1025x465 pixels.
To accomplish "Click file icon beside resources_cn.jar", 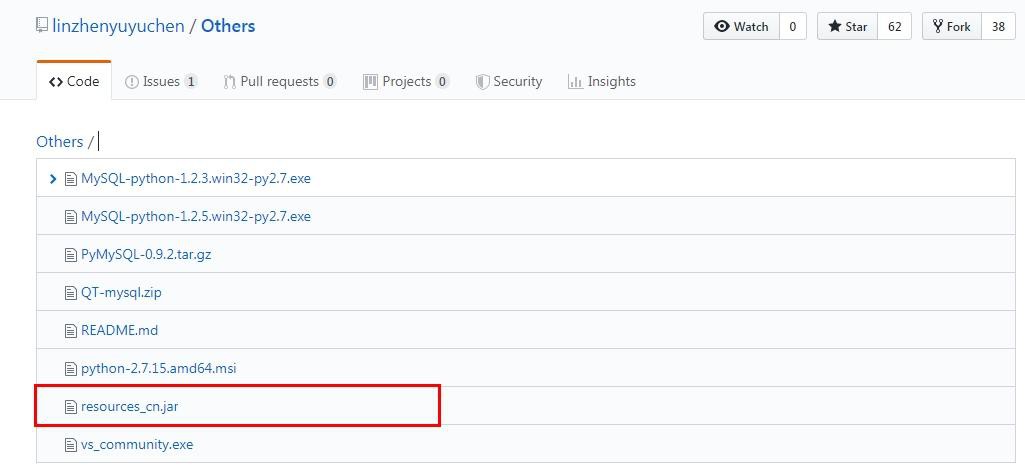I will pyautogui.click(x=71, y=407).
